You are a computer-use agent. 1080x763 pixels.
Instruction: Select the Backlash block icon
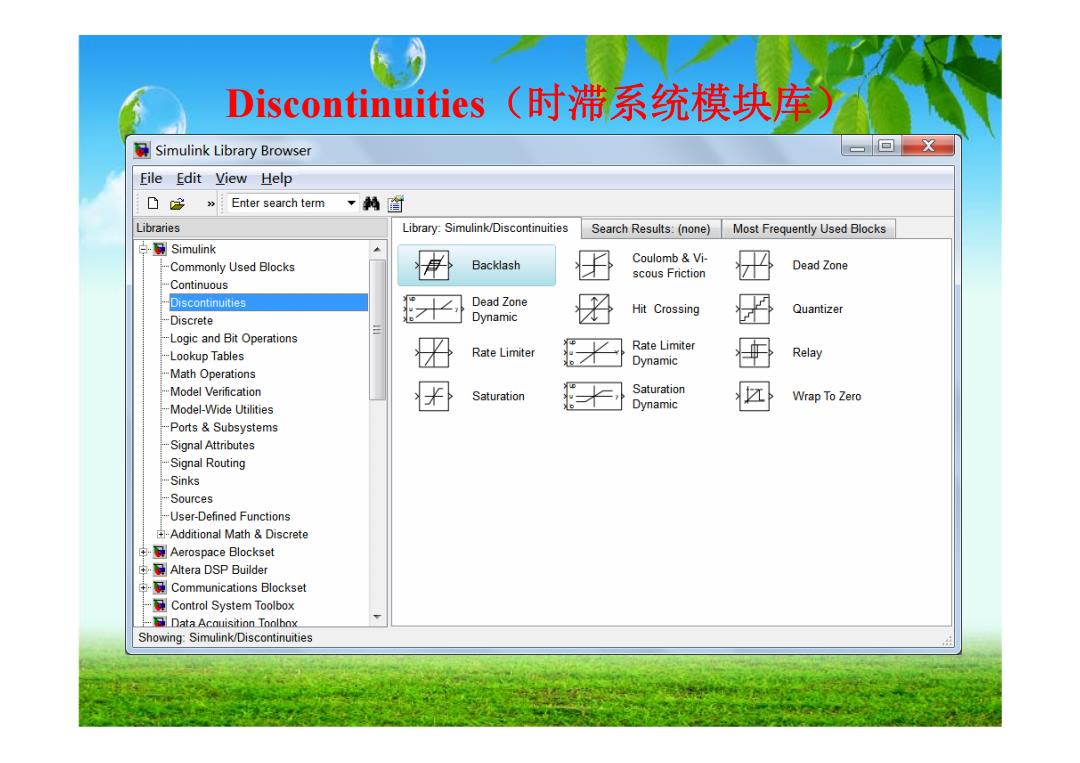pos(434,265)
